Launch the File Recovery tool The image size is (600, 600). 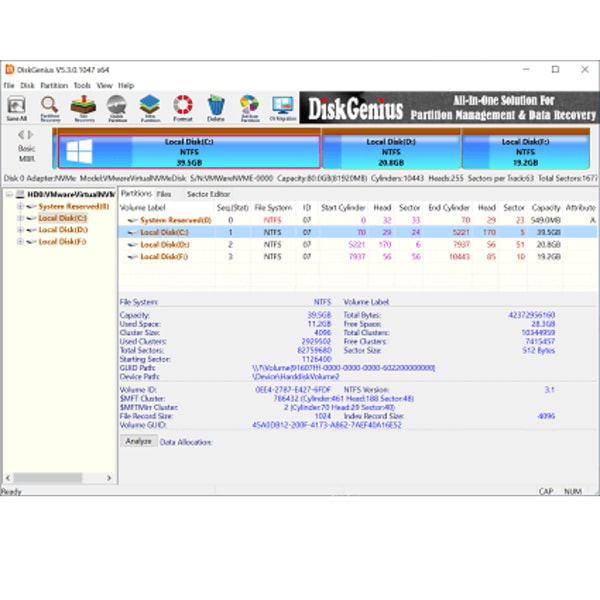[83, 108]
